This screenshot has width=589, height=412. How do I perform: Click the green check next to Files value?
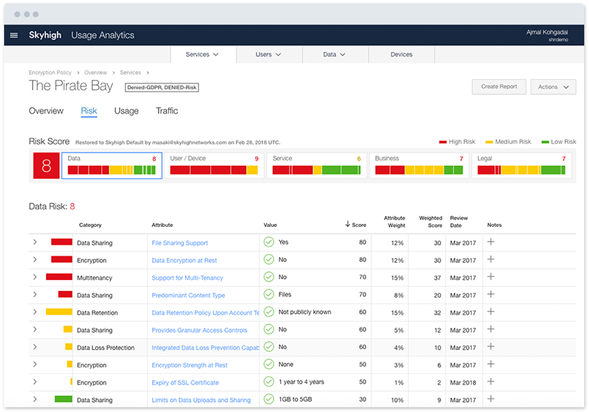(269, 294)
